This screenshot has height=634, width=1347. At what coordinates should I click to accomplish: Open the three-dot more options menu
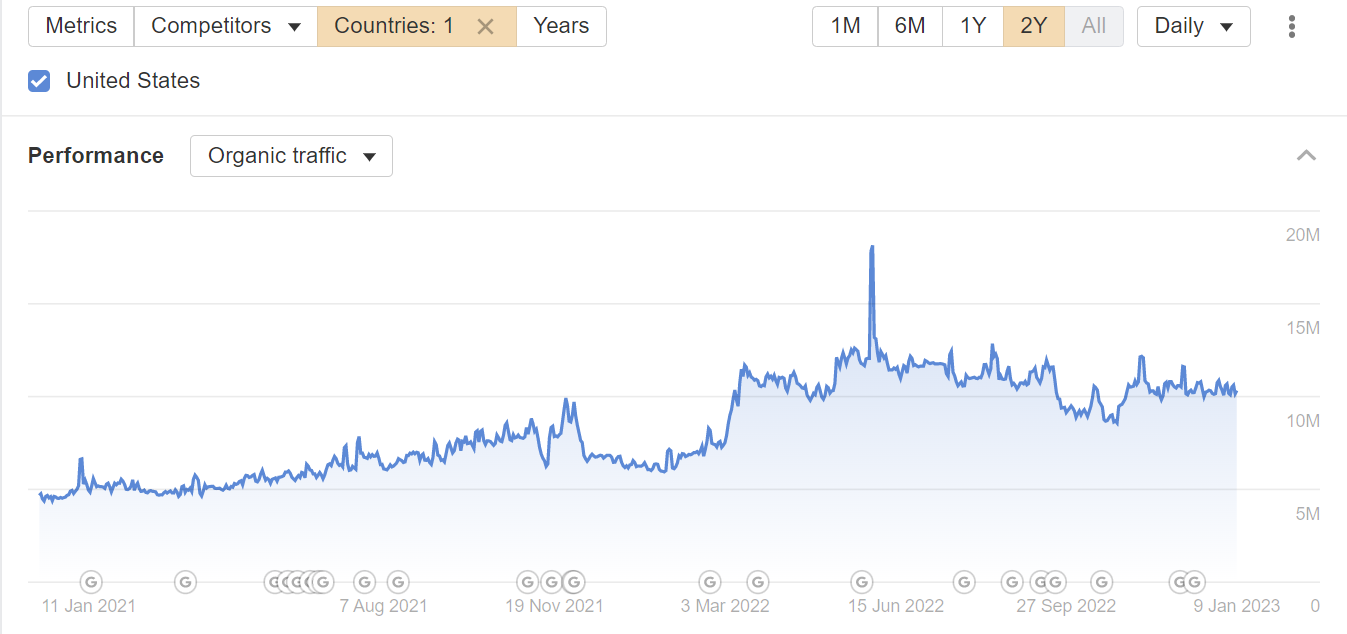(x=1292, y=27)
